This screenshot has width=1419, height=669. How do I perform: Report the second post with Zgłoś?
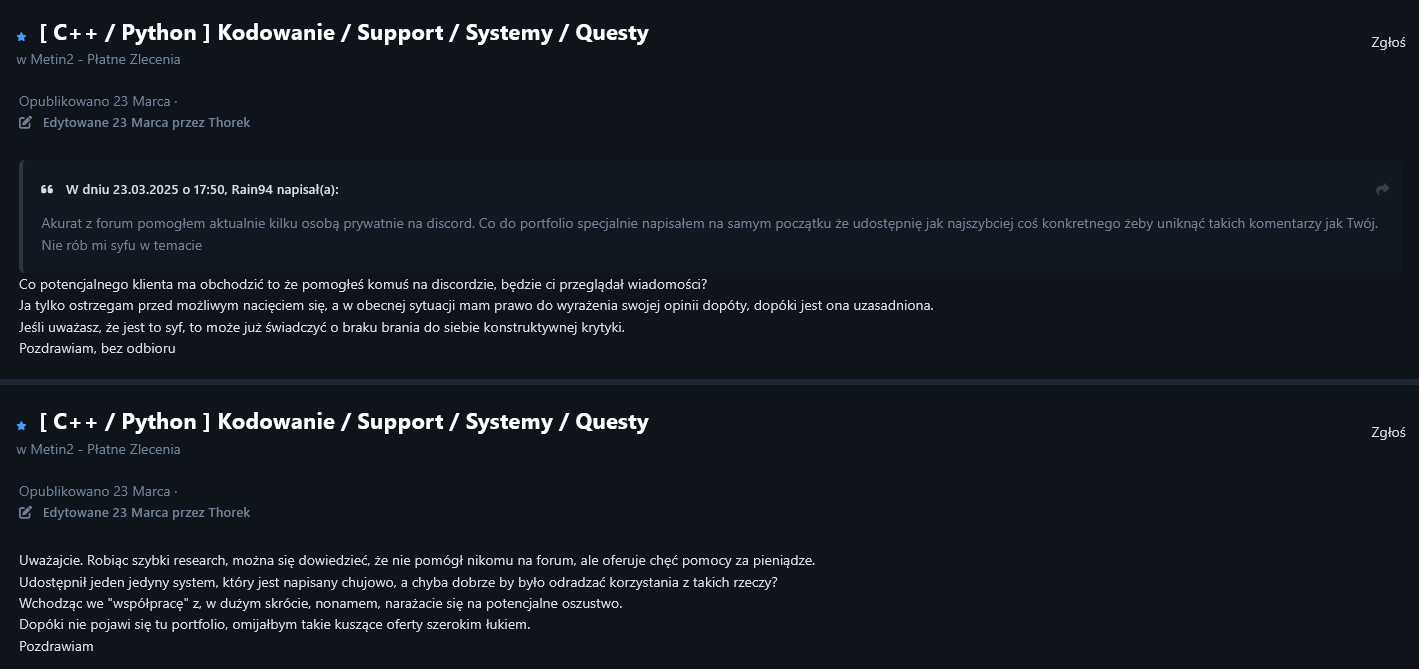[1388, 432]
